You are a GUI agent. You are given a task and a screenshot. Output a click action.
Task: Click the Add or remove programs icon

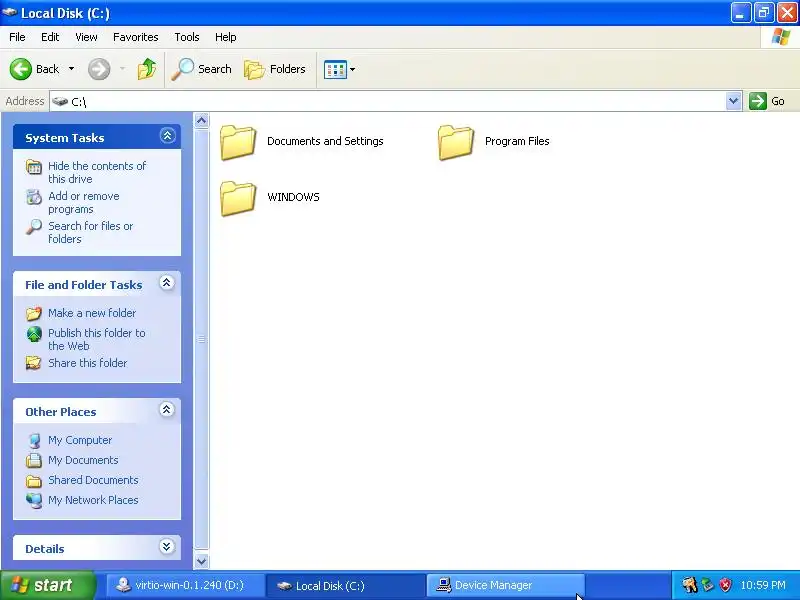point(34,197)
